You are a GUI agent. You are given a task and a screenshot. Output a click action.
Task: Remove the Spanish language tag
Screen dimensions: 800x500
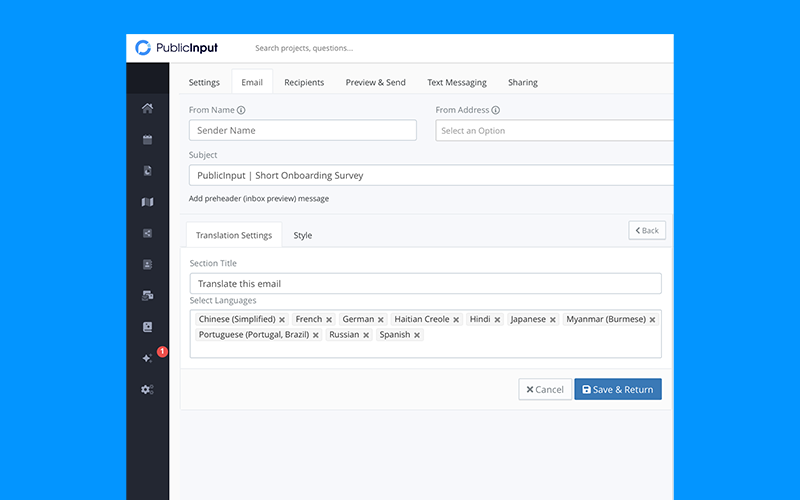[x=417, y=335]
